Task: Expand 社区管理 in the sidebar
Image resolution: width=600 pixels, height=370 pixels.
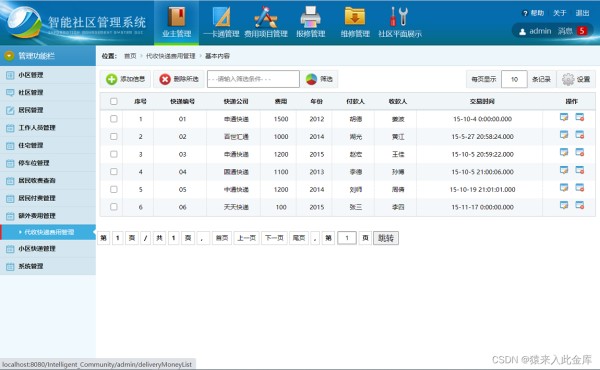Action: (x=48, y=93)
